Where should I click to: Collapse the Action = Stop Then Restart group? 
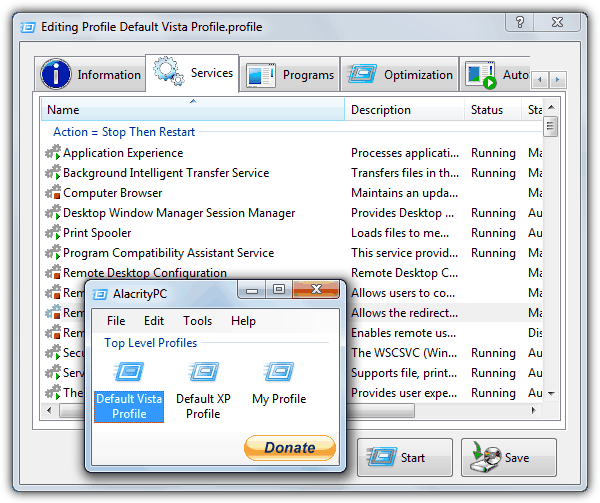click(124, 132)
